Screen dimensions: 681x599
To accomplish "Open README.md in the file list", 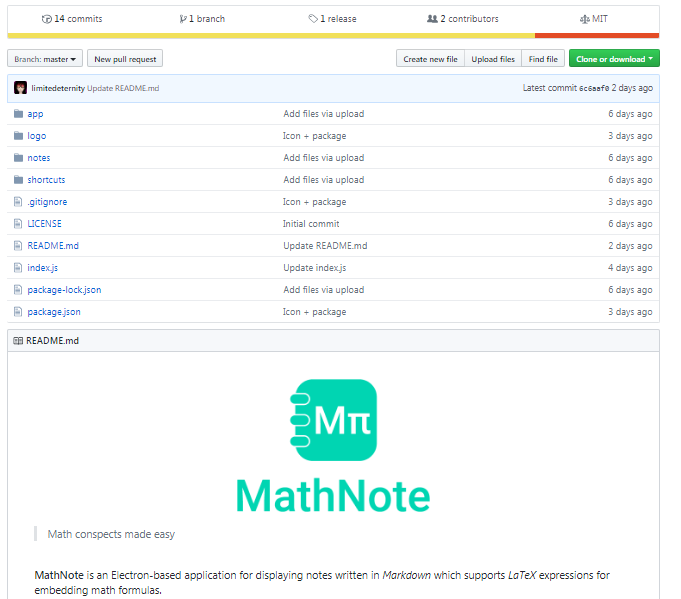I will point(53,246).
